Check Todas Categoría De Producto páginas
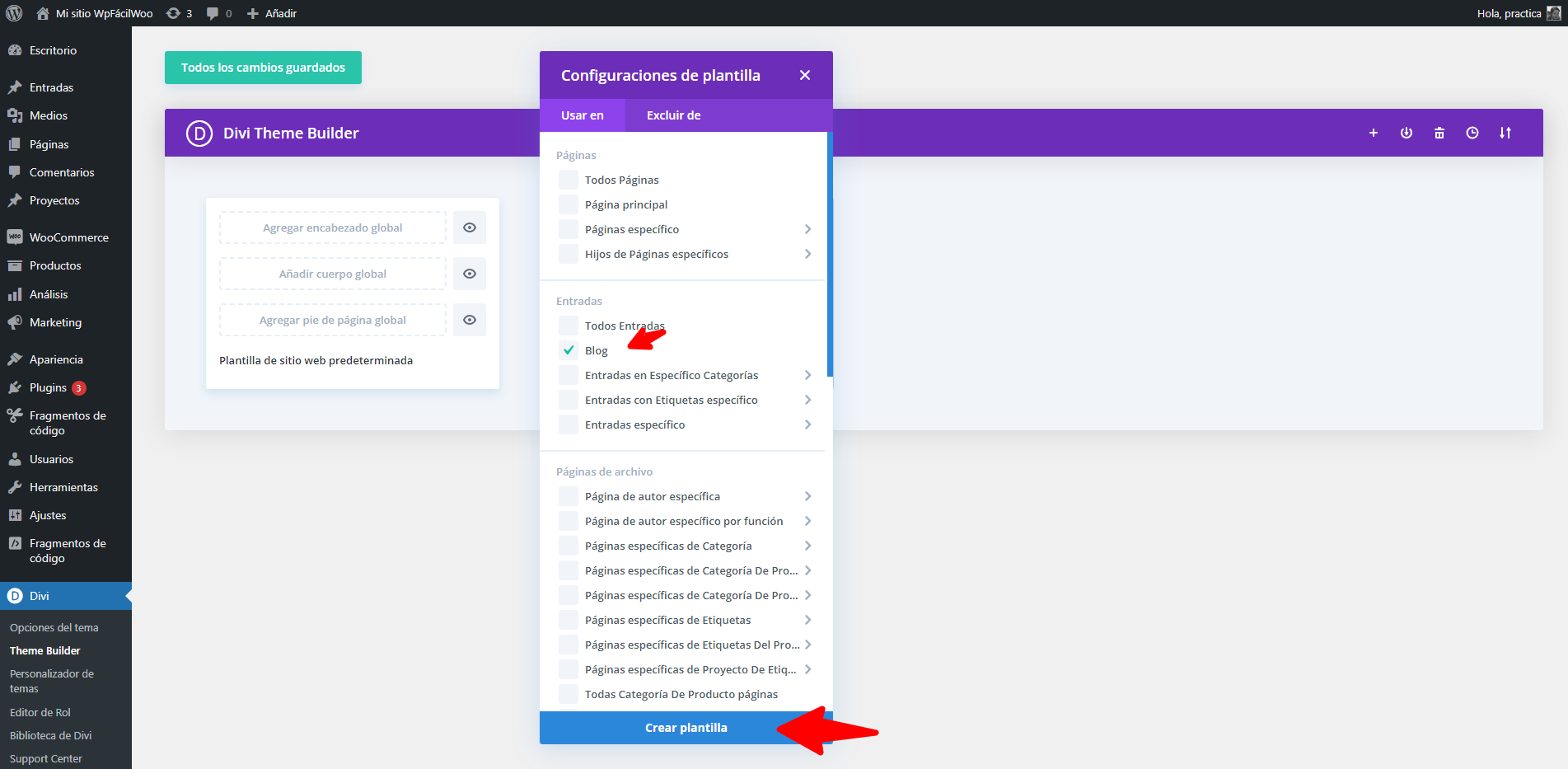The height and width of the screenshot is (769, 1568). [569, 694]
